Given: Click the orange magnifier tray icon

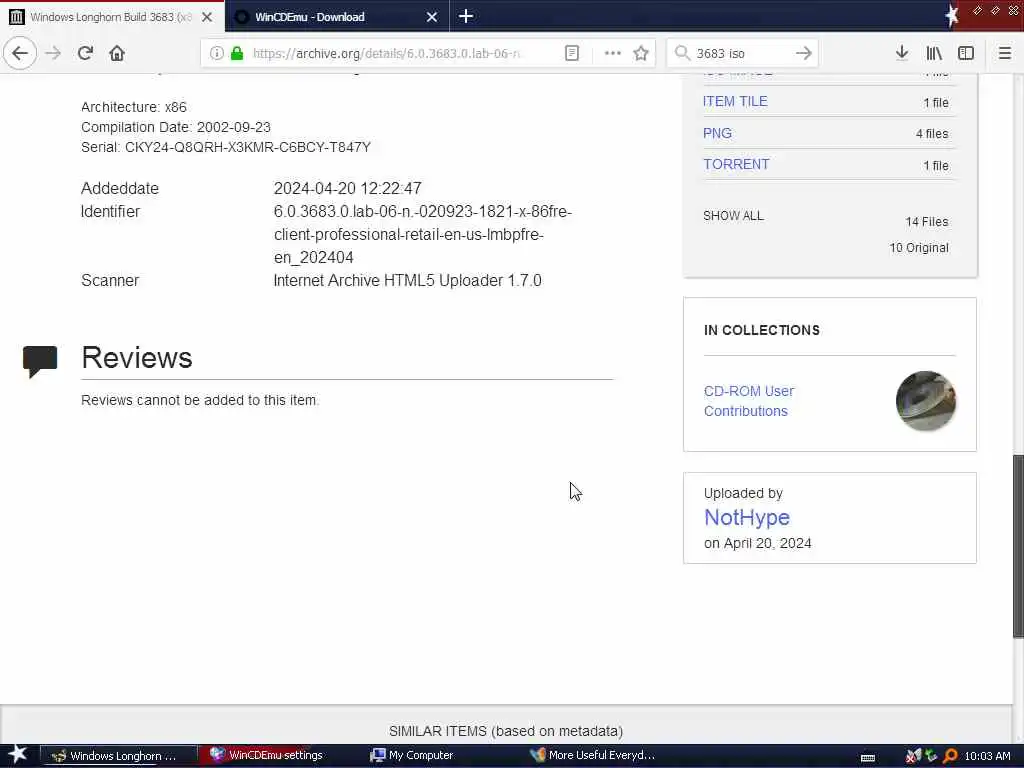Looking at the screenshot, I should click(950, 756).
